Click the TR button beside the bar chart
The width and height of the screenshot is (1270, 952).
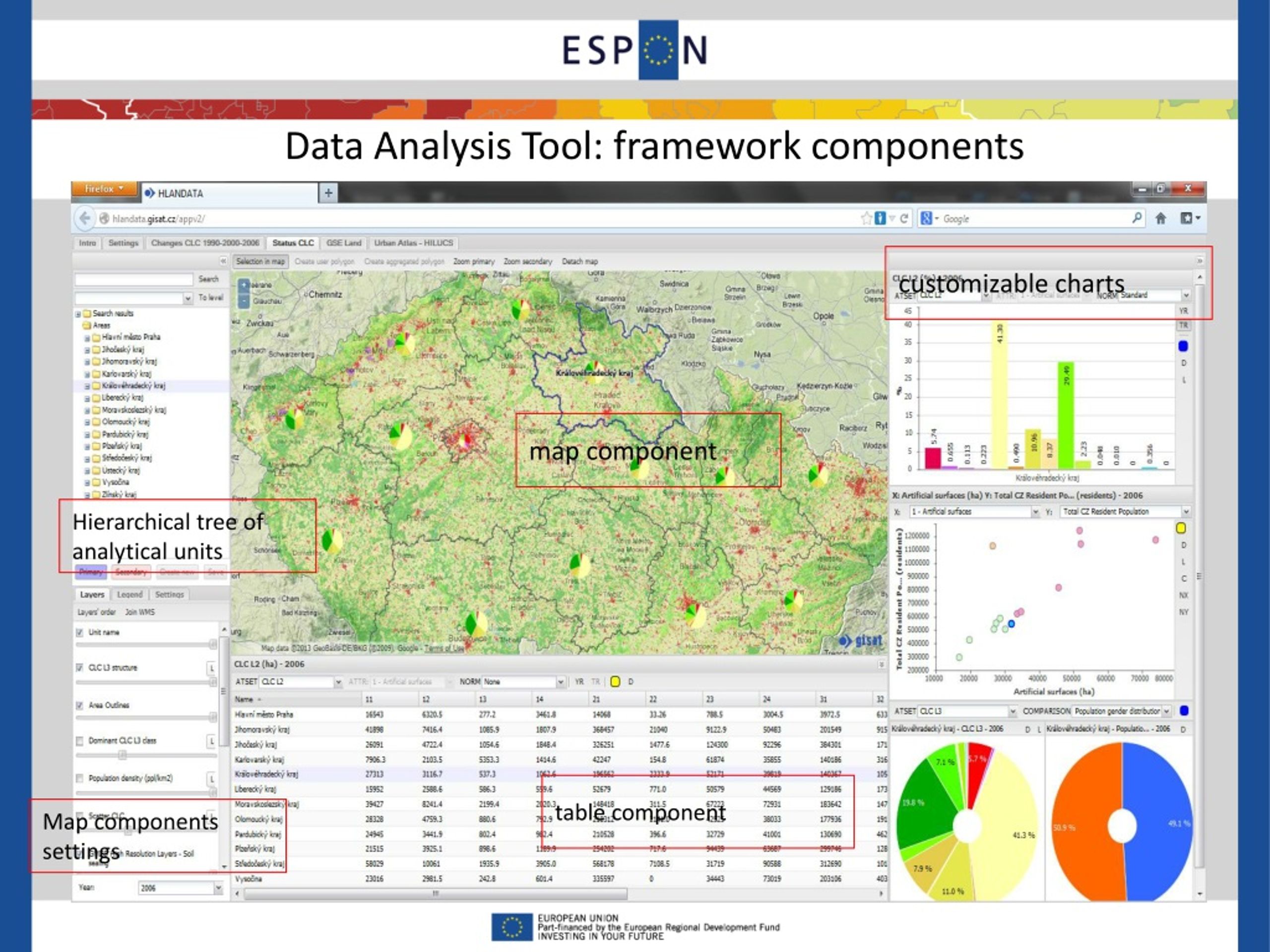pos(1184,325)
